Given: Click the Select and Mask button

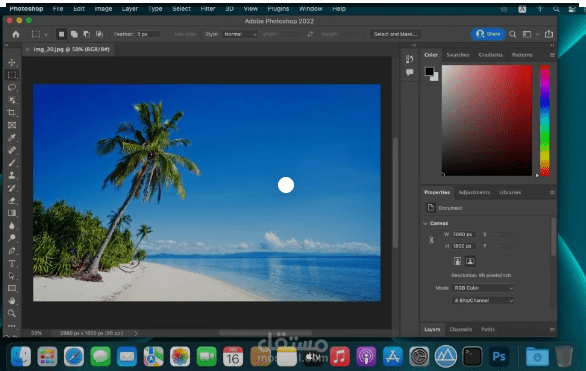Looking at the screenshot, I should point(395,34).
